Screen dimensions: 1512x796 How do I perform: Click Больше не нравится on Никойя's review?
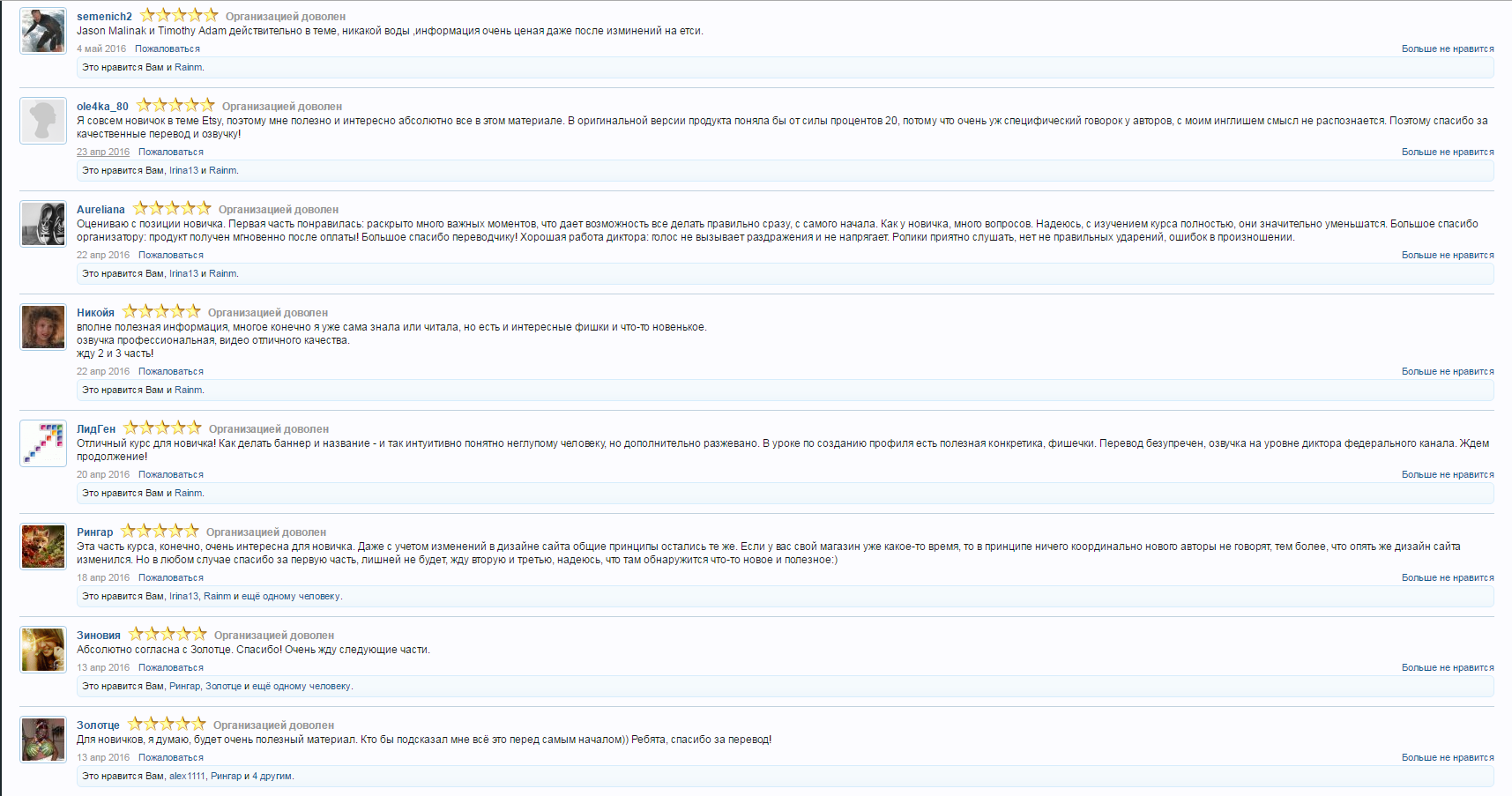pos(1448,372)
